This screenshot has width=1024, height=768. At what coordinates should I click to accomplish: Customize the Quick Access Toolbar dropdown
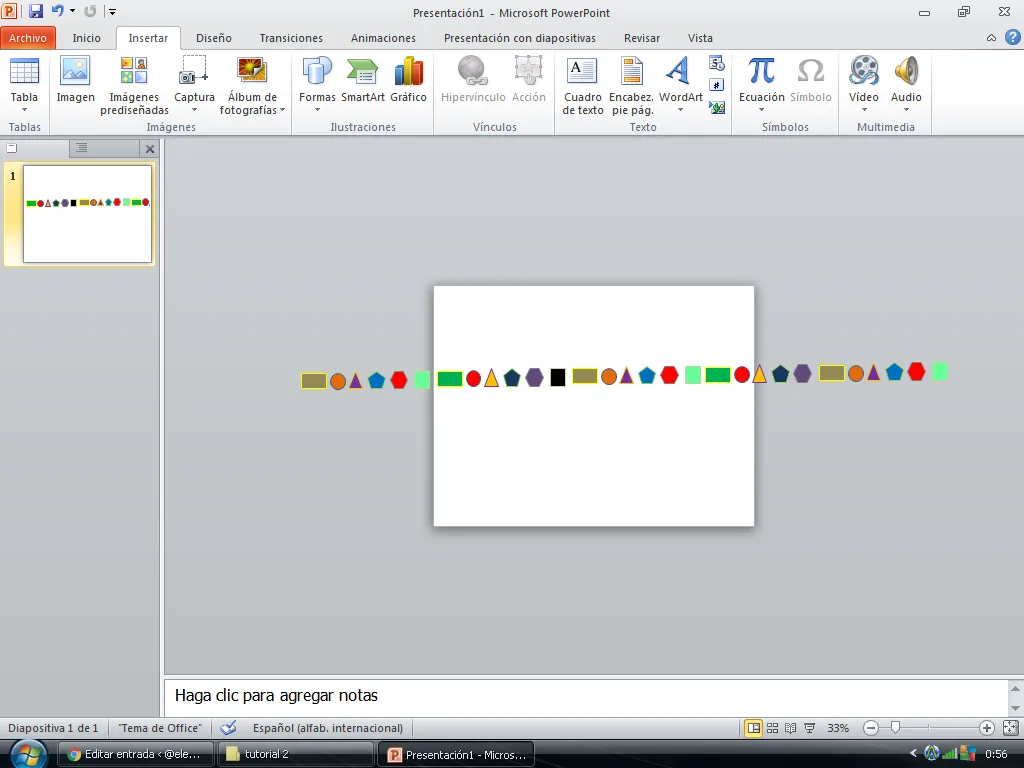click(x=112, y=11)
